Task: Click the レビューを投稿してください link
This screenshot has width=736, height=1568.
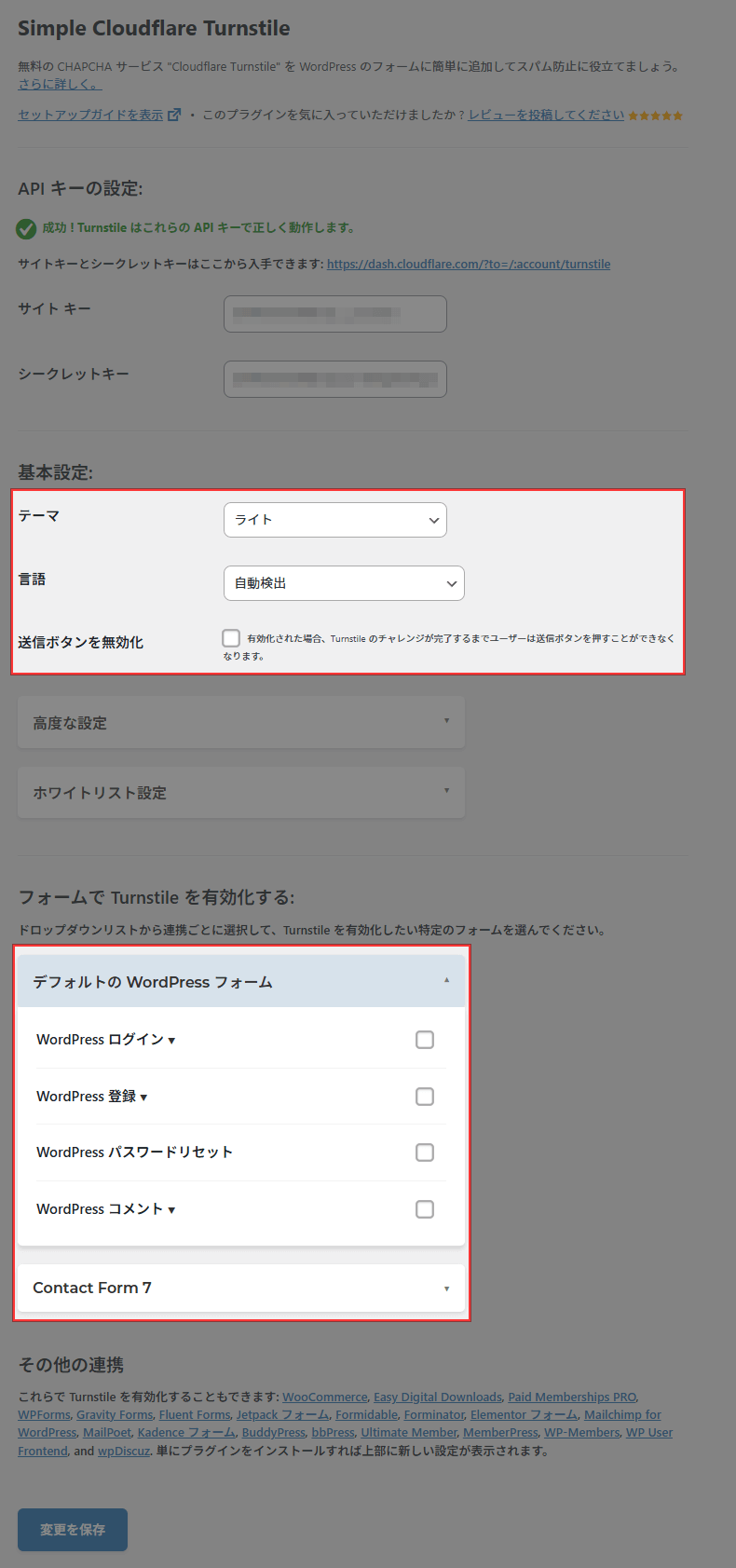Action: coord(546,115)
